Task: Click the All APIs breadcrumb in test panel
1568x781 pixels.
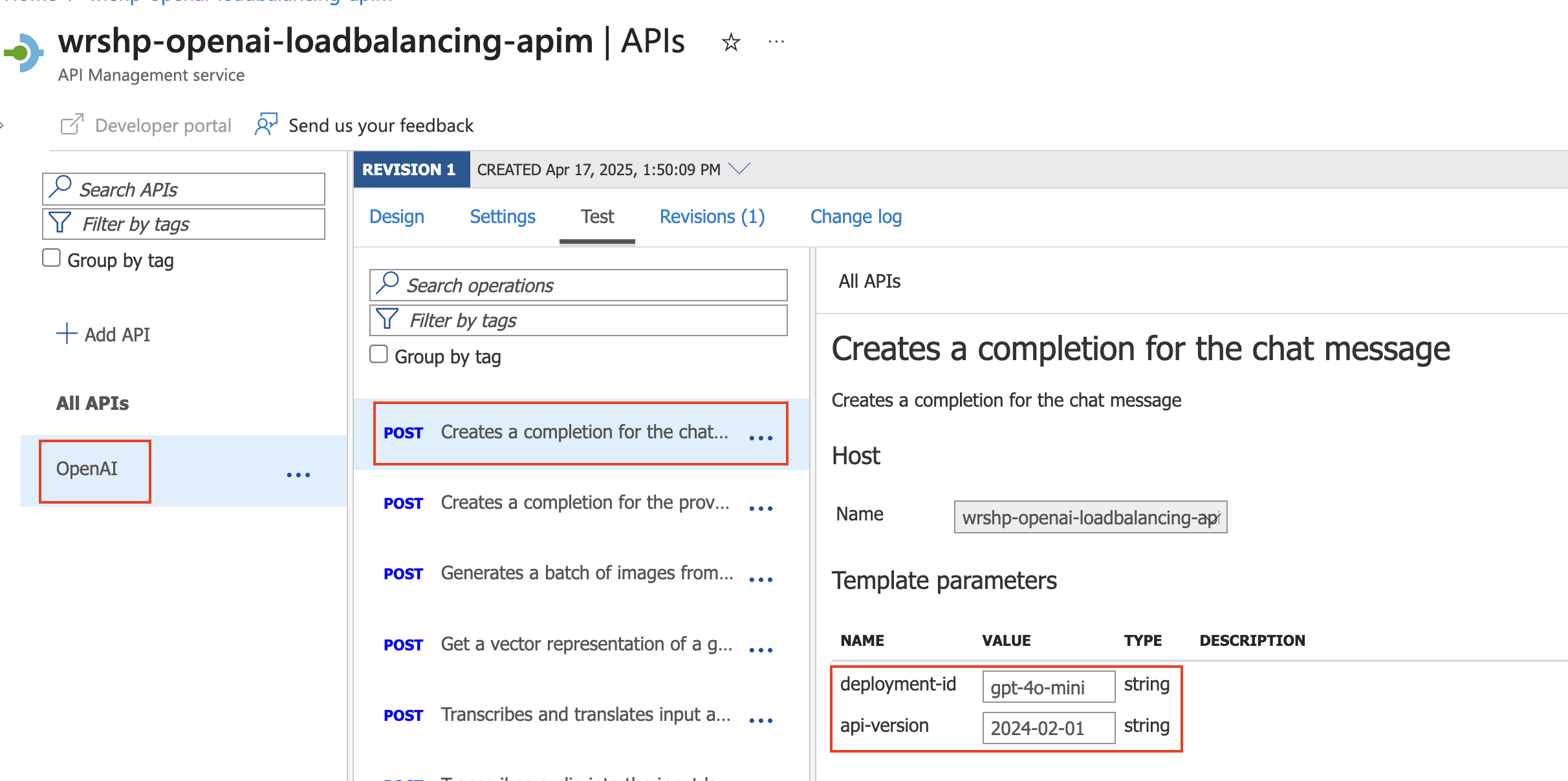Action: (x=869, y=281)
